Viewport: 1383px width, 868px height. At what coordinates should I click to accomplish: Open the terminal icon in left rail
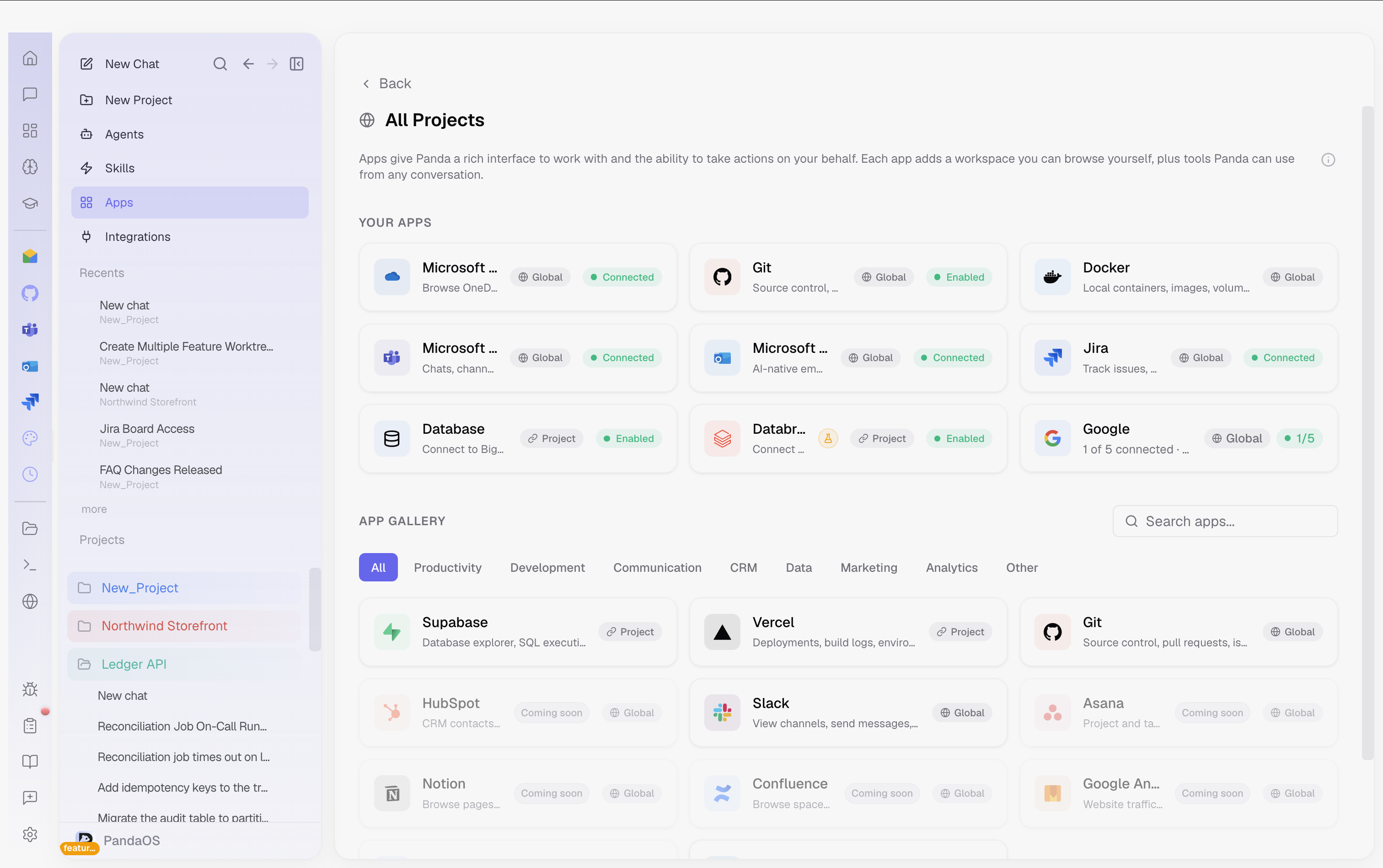click(x=30, y=565)
